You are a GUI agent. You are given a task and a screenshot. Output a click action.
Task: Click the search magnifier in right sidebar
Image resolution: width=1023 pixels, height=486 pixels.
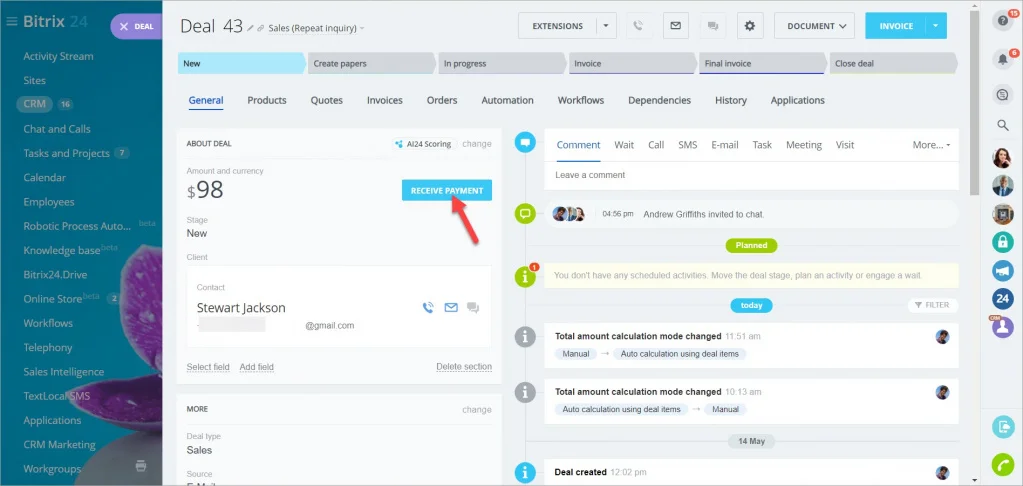click(x=1003, y=125)
